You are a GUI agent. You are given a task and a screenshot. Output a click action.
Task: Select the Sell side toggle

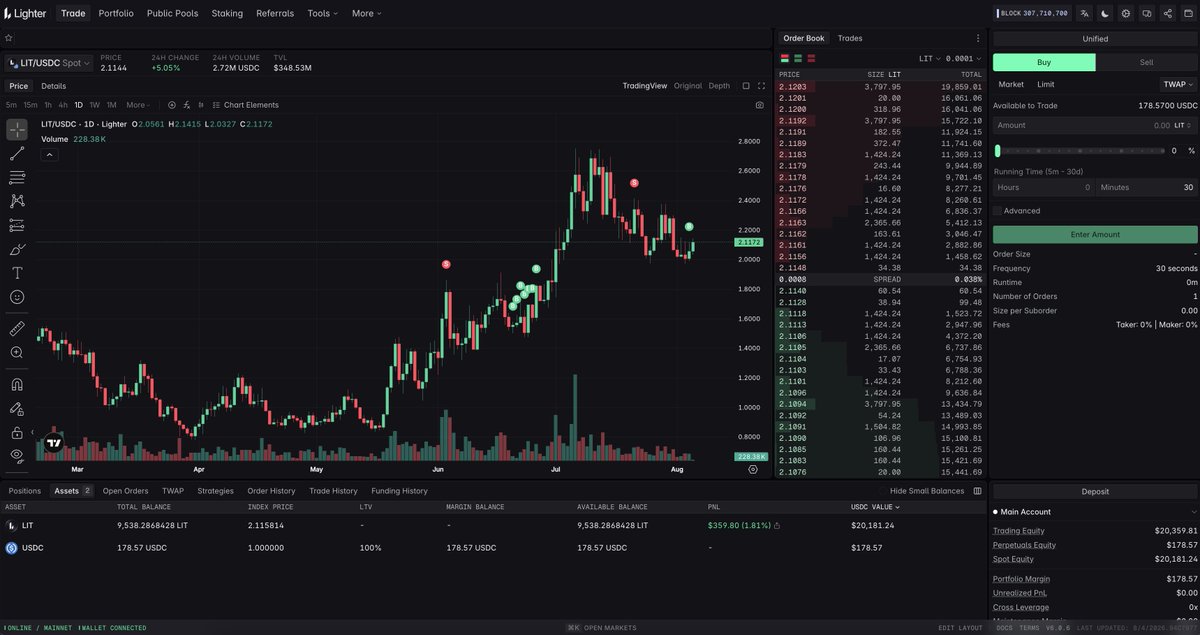pyautogui.click(x=1147, y=62)
